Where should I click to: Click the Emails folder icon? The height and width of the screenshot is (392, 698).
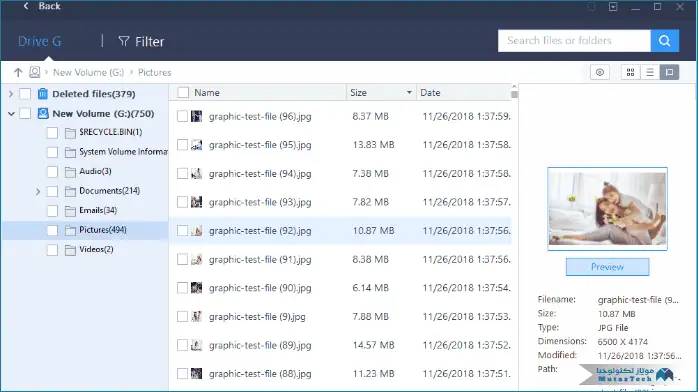(x=70, y=211)
